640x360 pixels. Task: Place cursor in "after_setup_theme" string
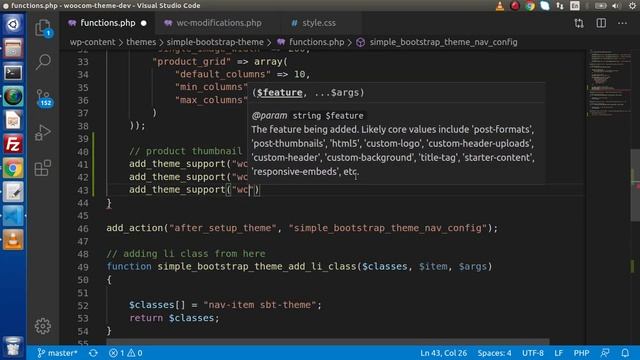click(222, 228)
